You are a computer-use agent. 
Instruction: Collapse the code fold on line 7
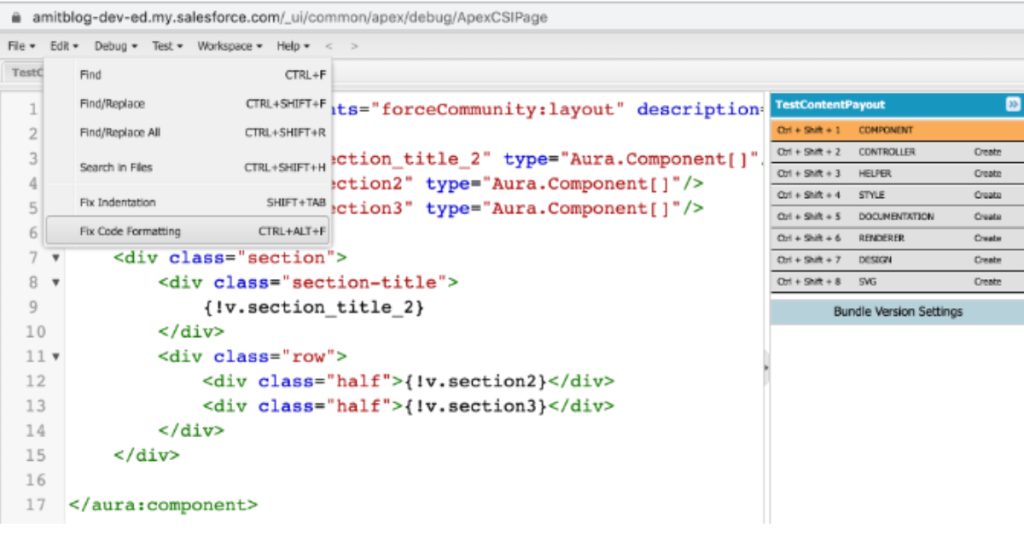(55, 258)
